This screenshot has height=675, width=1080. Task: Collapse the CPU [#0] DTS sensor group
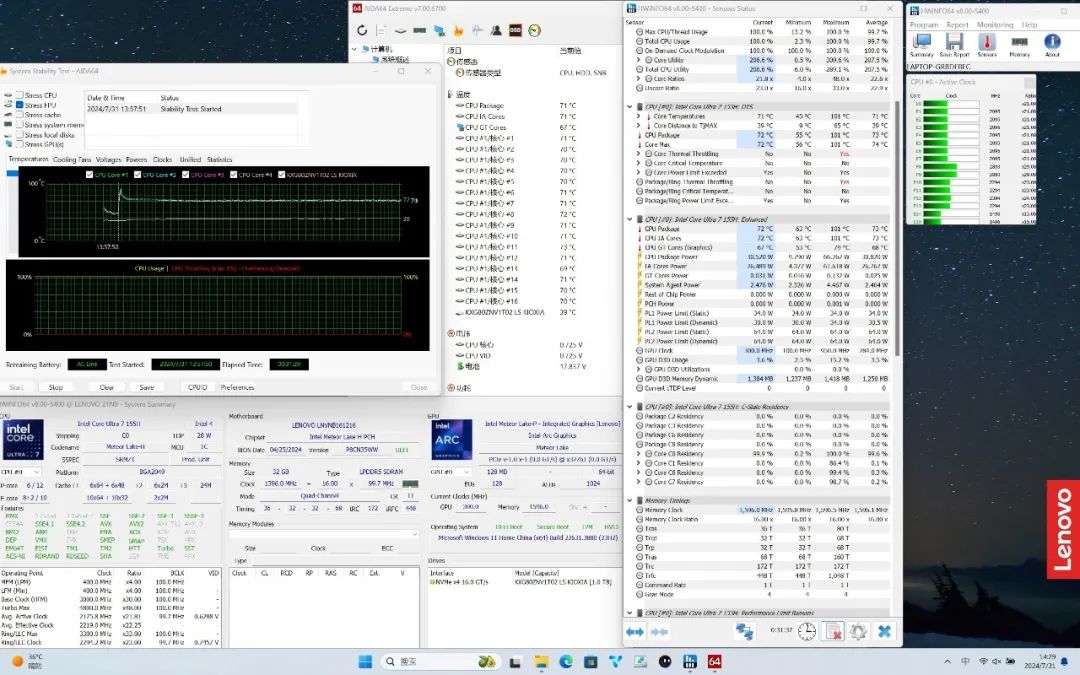coord(630,106)
